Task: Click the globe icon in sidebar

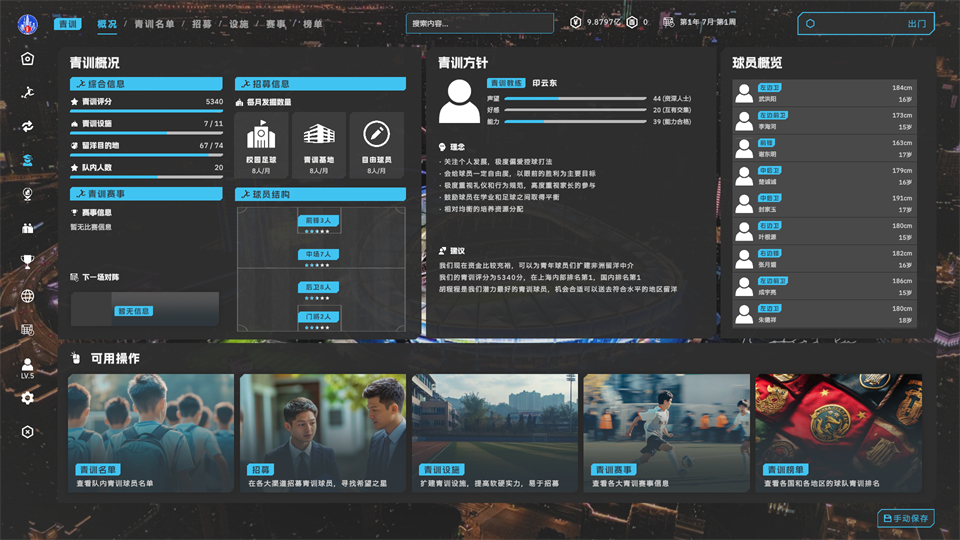Action: (27, 296)
